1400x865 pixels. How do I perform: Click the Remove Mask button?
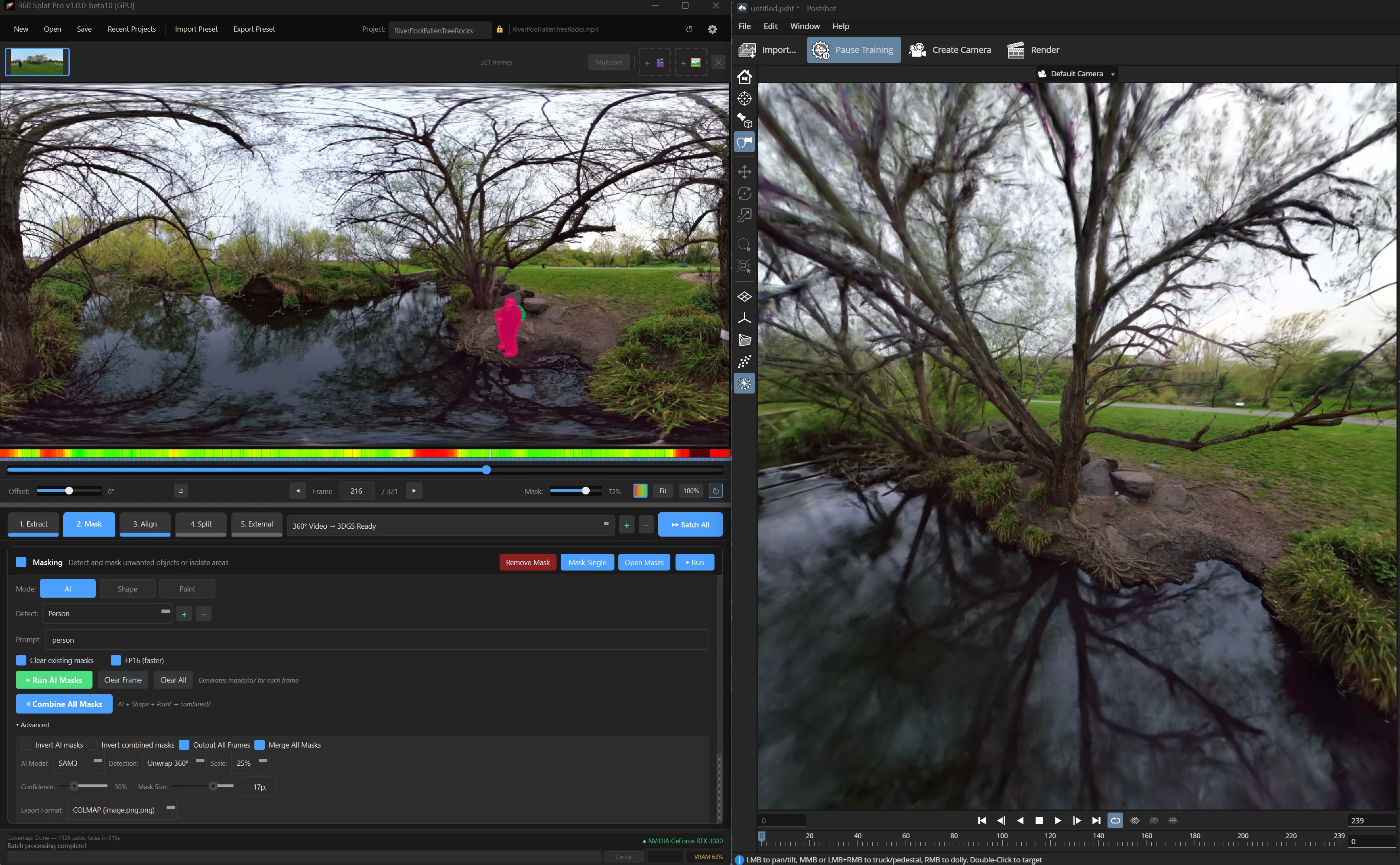click(x=527, y=563)
